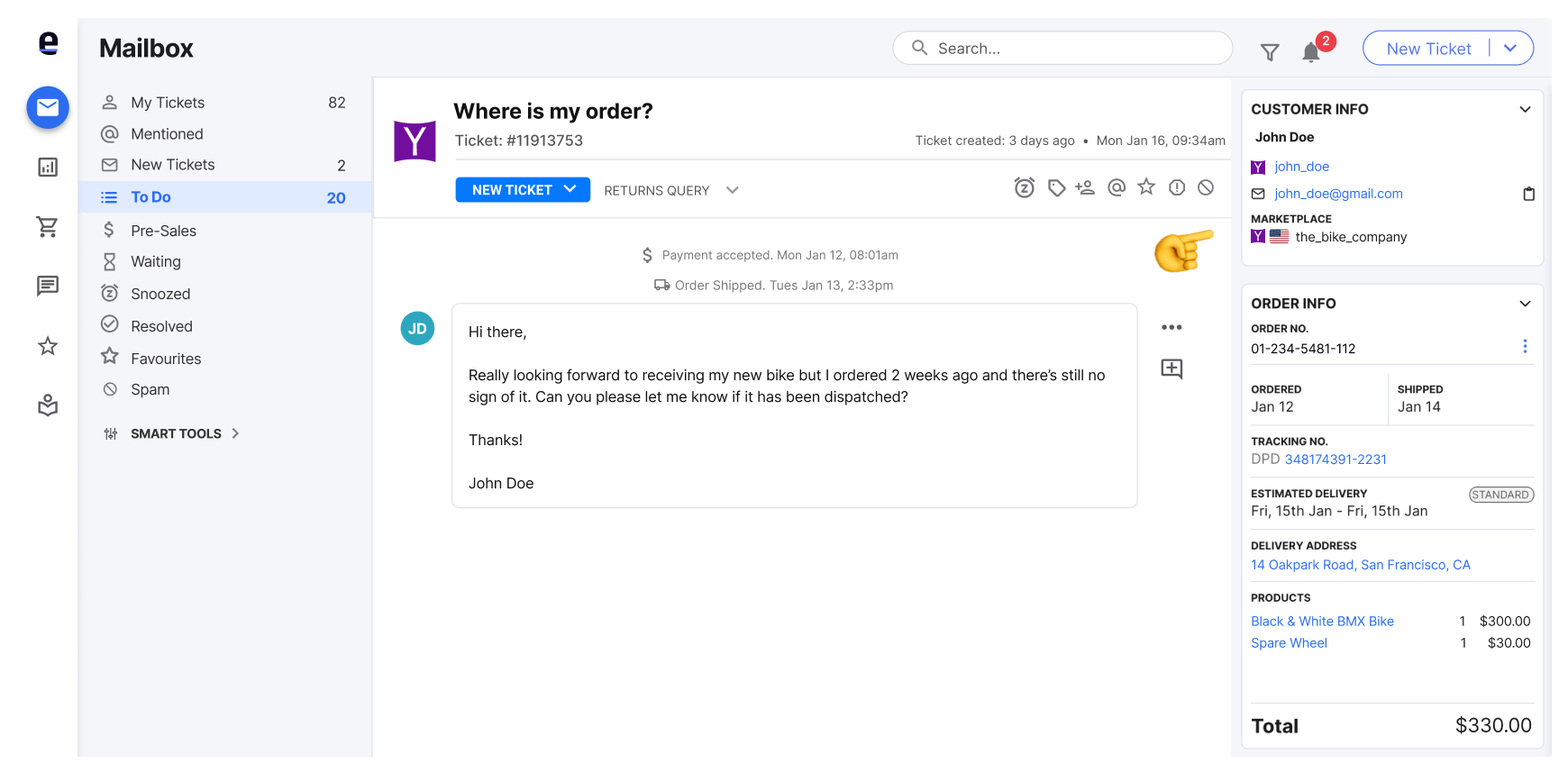Image resolution: width=1568 pixels, height=773 pixels.
Task: Add a tag using the tag icon
Action: click(1056, 187)
